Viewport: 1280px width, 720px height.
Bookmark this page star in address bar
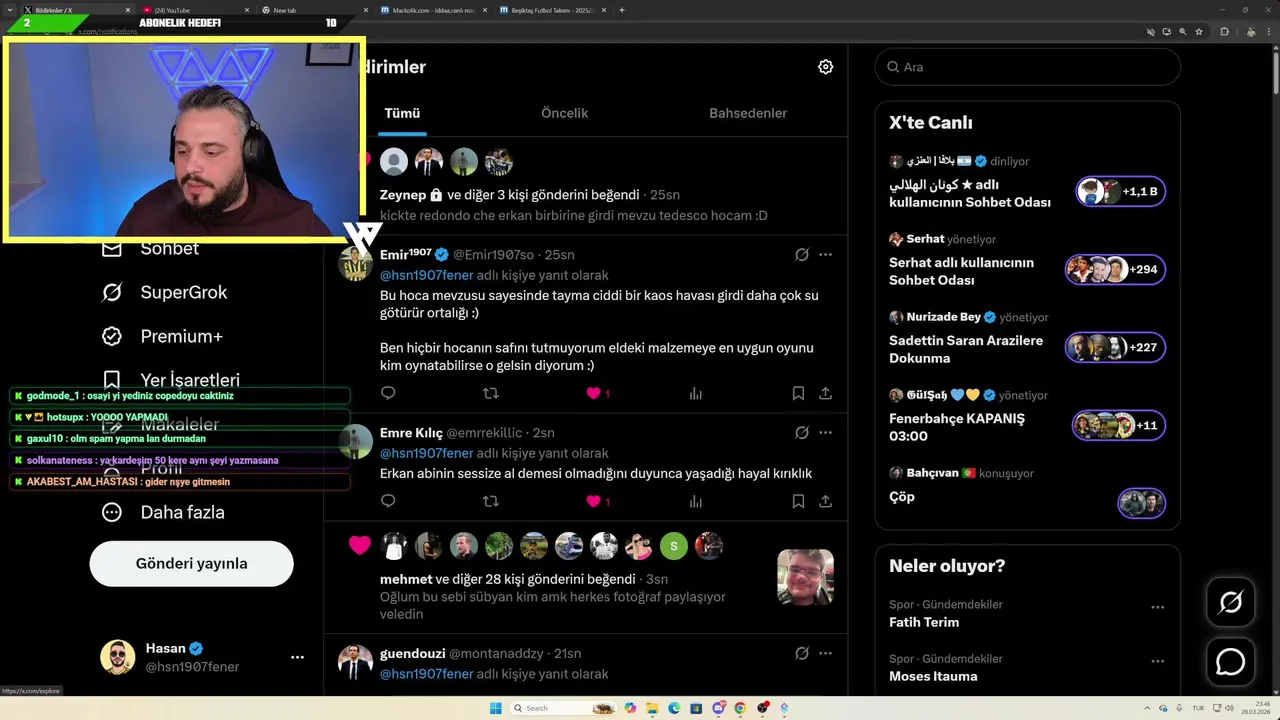[x=1197, y=31]
